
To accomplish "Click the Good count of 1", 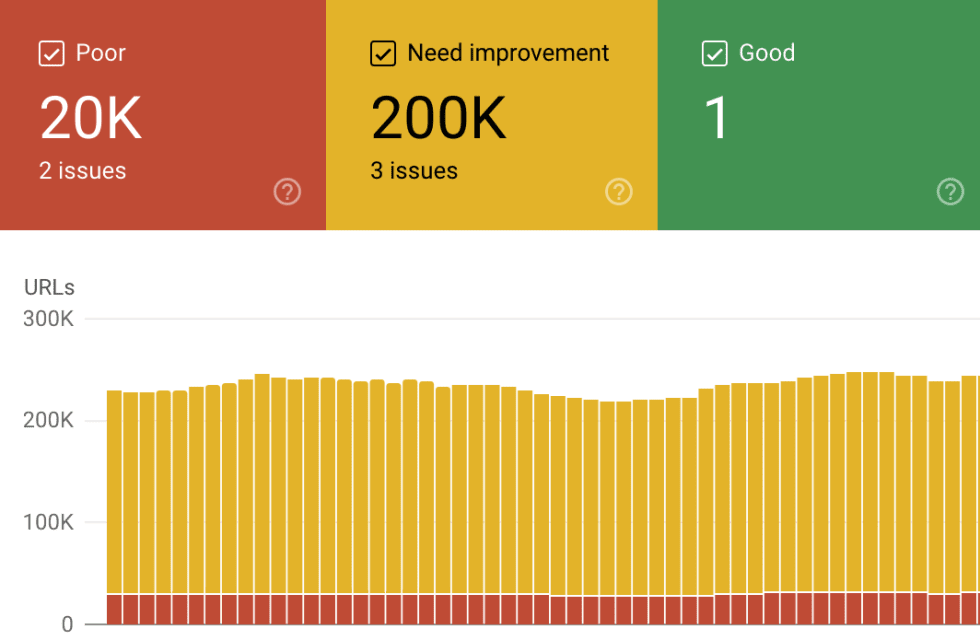I will click(716, 117).
